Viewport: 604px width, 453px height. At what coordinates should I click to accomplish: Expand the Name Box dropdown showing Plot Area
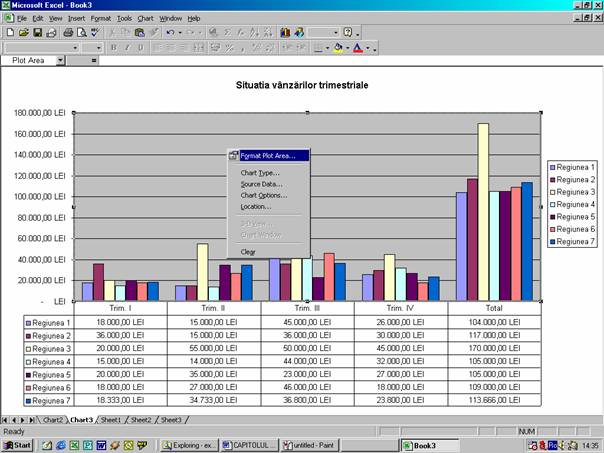click(x=60, y=61)
